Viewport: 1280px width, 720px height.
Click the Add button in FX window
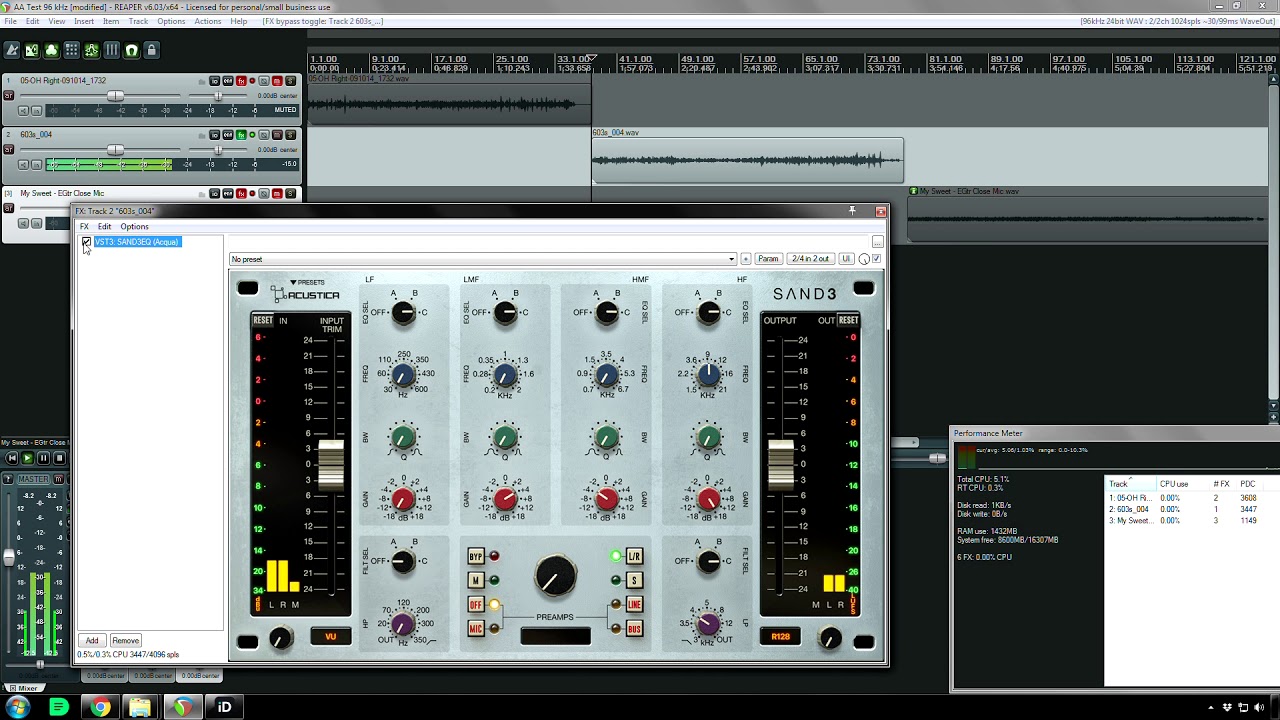pos(92,641)
